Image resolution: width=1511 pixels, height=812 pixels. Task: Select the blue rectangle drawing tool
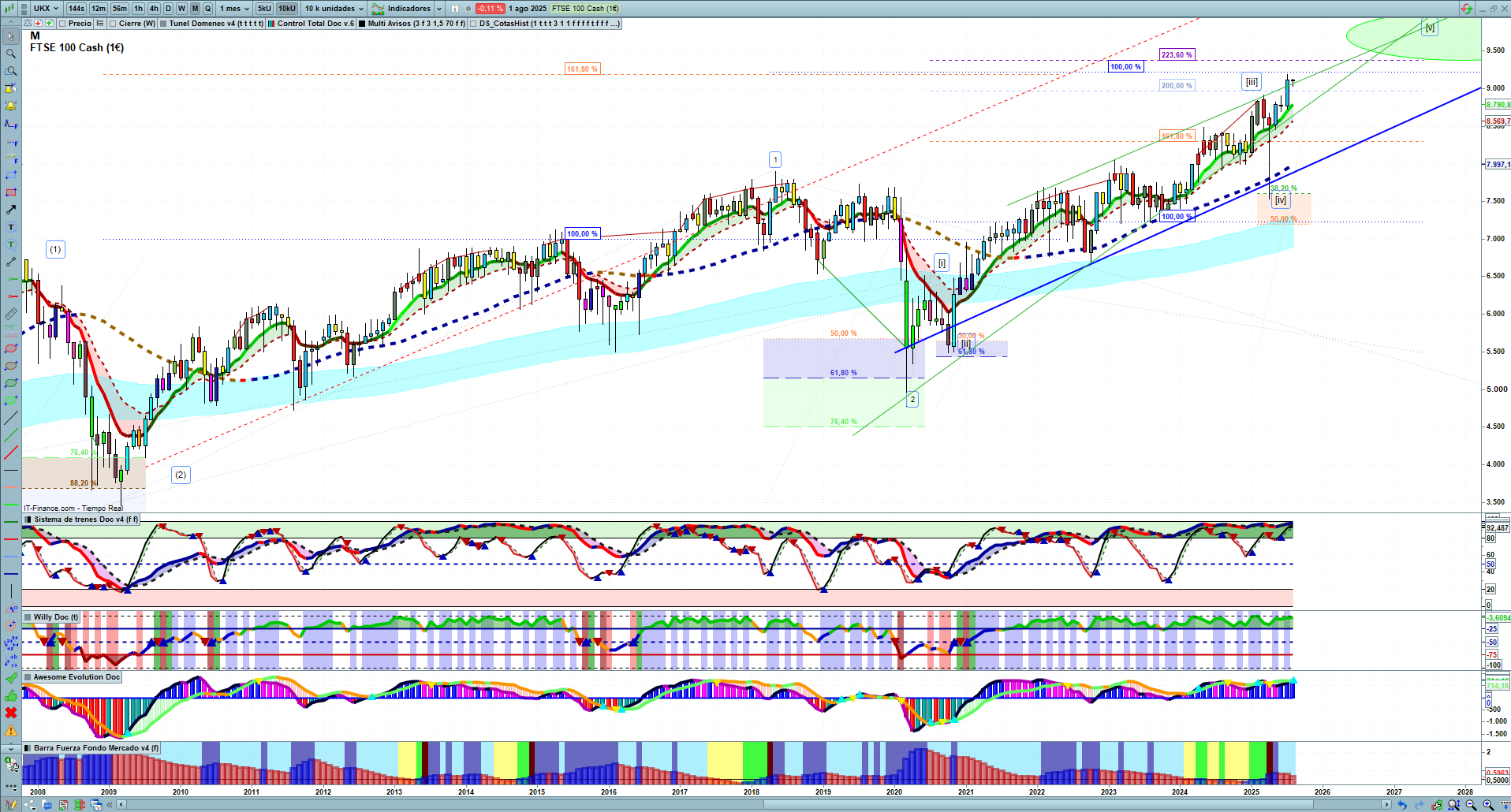pos(11,175)
